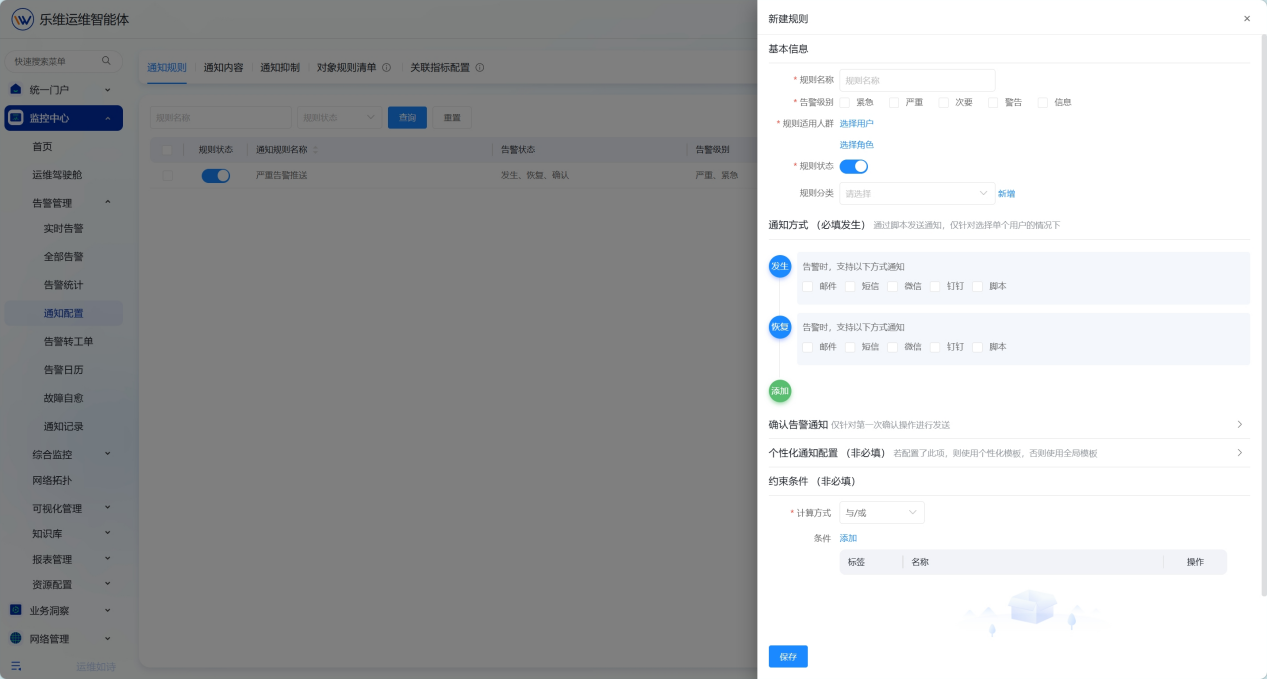The height and width of the screenshot is (679, 1267).
Task: Switch to the 通知规则 tab
Action: tap(167, 68)
